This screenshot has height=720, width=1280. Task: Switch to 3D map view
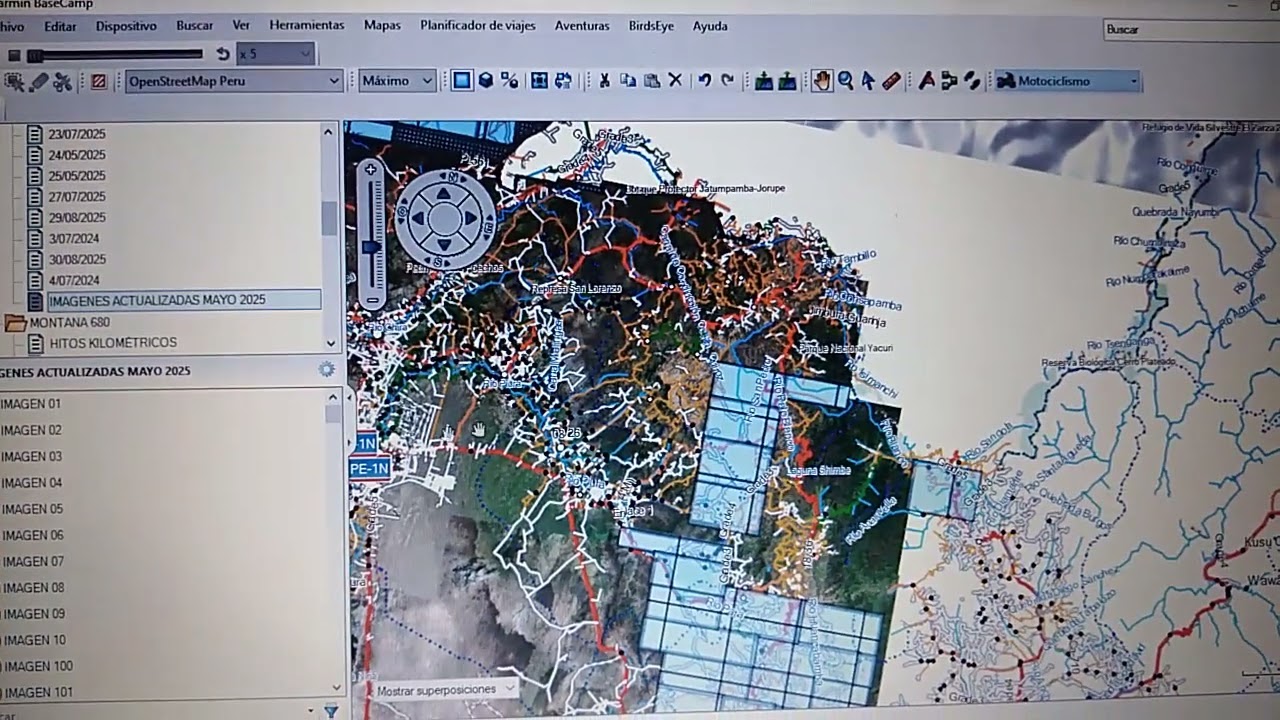(x=485, y=81)
